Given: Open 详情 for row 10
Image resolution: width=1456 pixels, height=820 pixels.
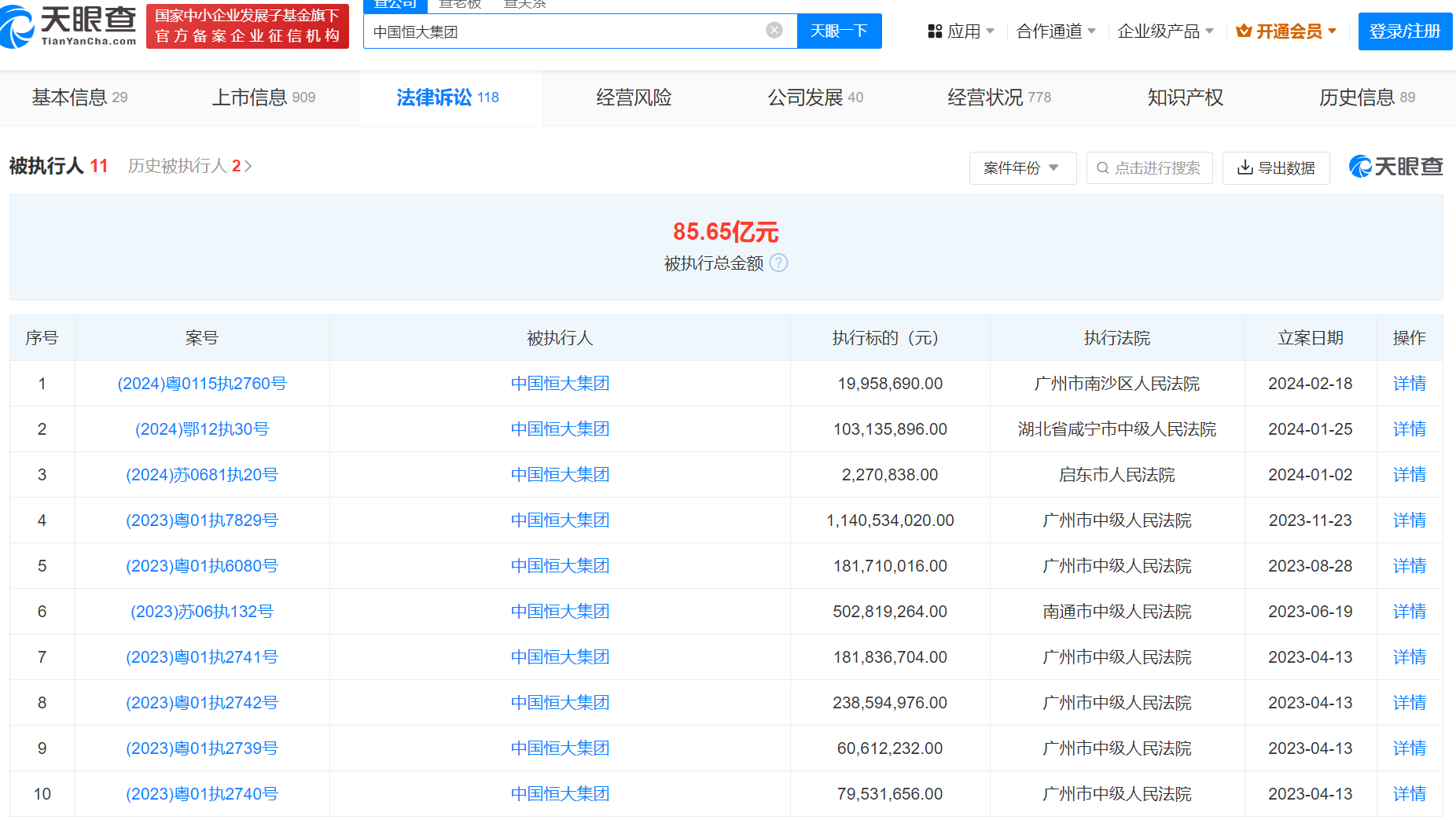Looking at the screenshot, I should (x=1410, y=794).
